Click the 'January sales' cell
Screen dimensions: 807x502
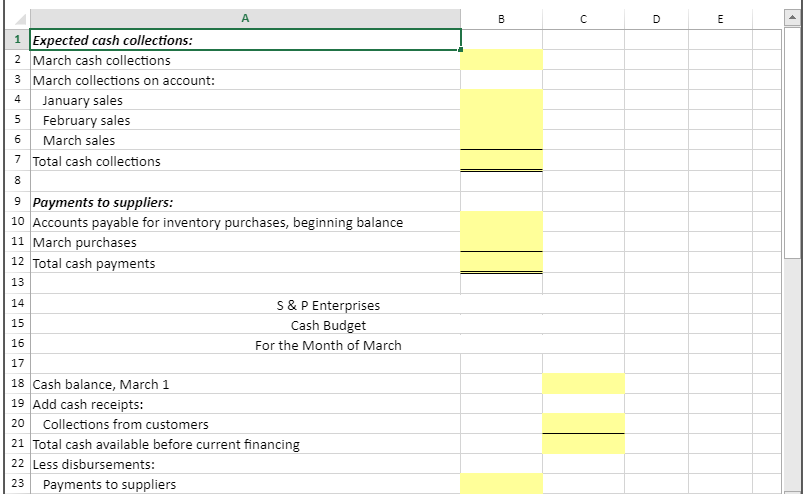245,100
